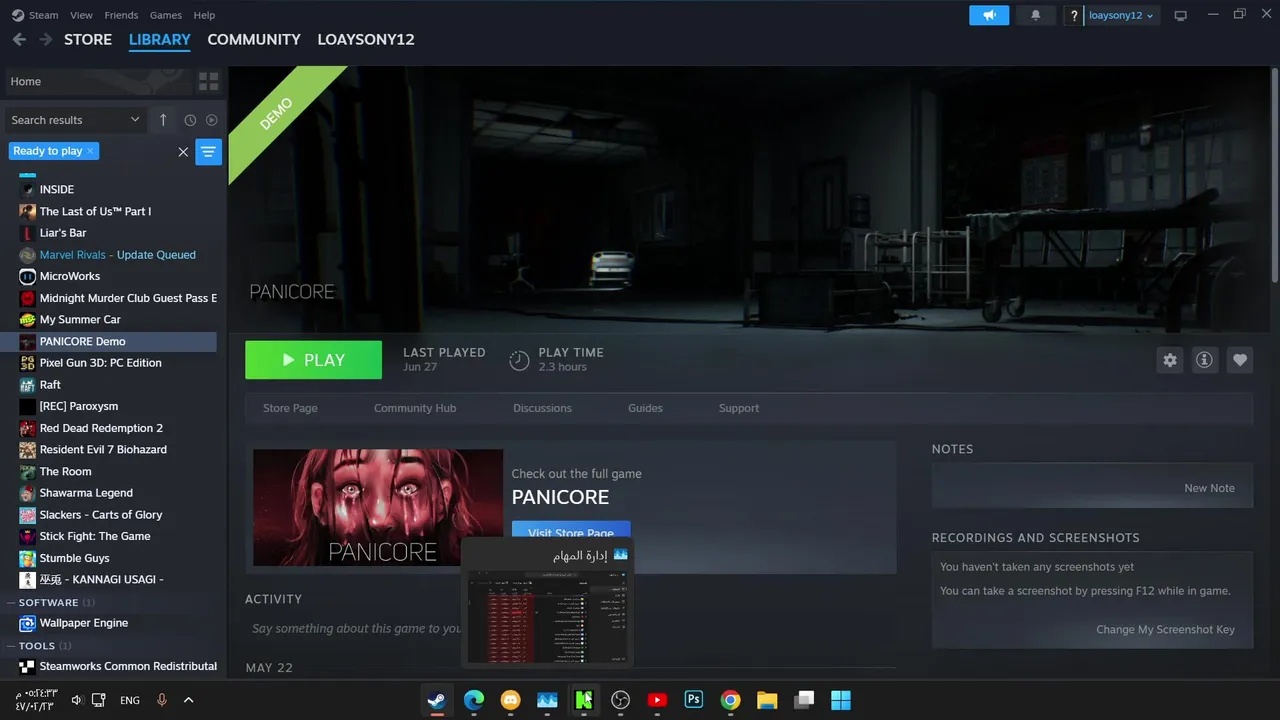The image size is (1280, 720).
Task: Open the library collections grid view
Action: 209,81
